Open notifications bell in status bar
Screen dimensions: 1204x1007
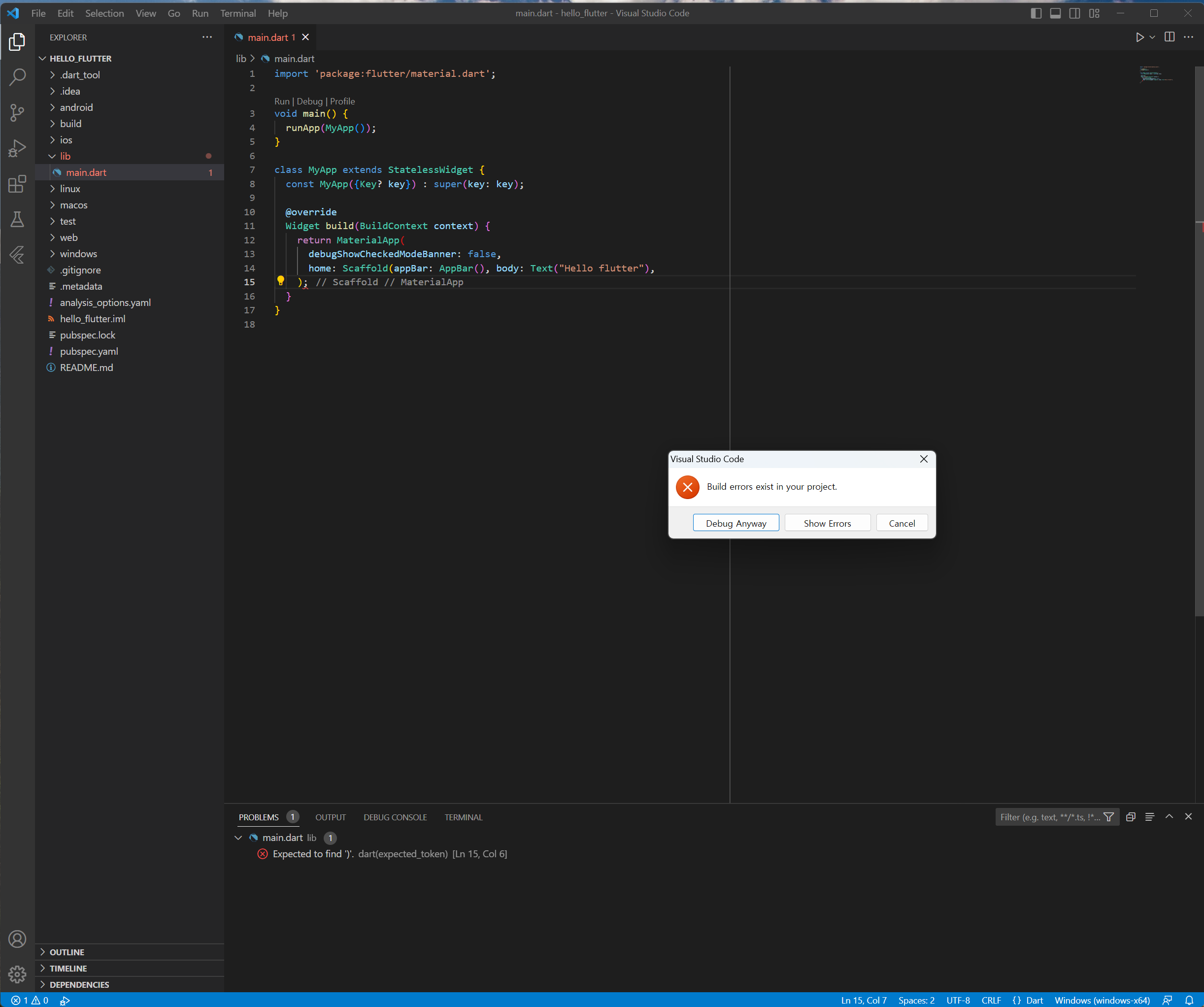point(1189,1000)
